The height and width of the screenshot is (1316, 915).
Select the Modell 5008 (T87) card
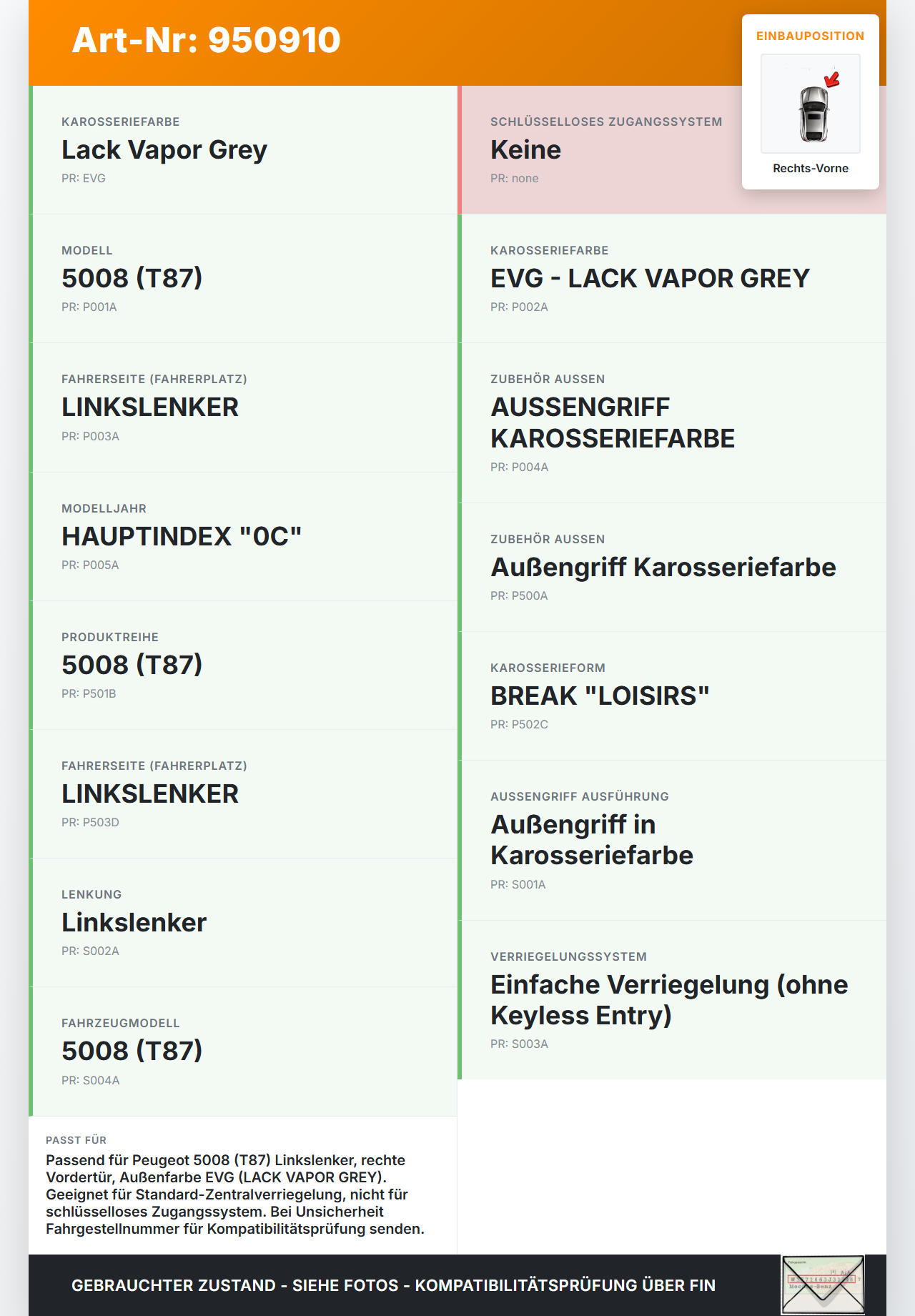[243, 279]
